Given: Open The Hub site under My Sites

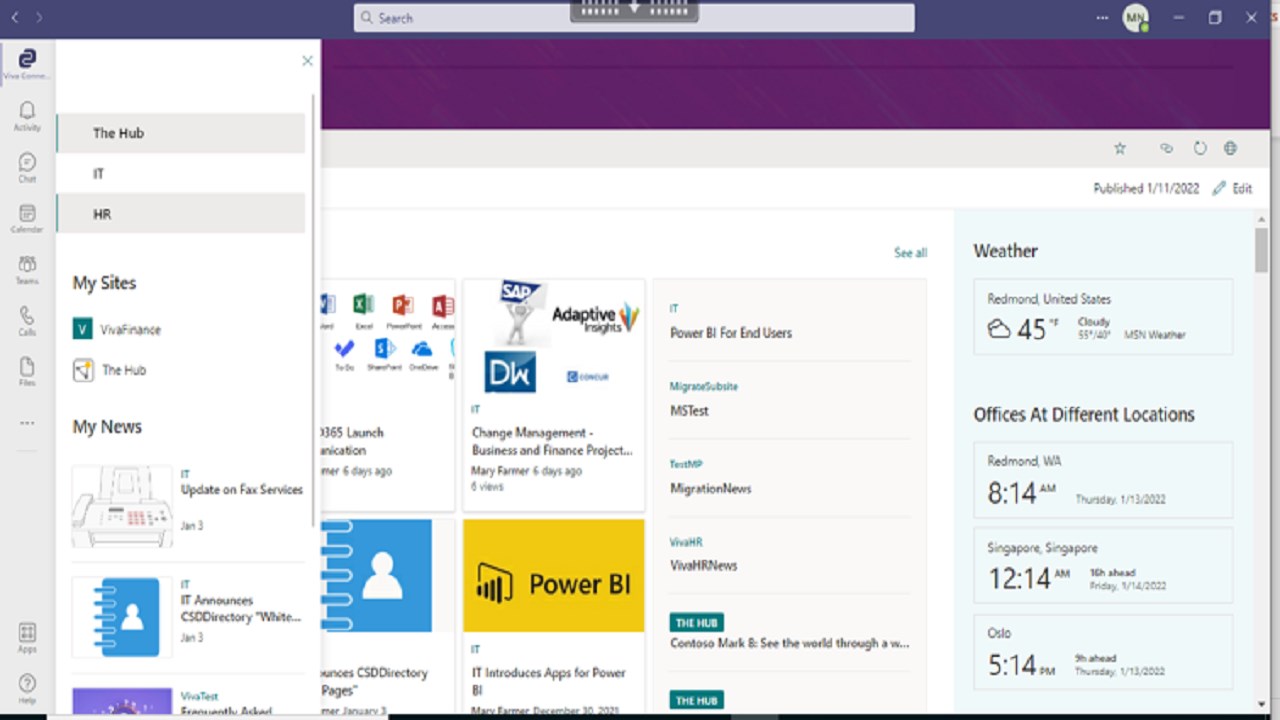Looking at the screenshot, I should (x=124, y=370).
